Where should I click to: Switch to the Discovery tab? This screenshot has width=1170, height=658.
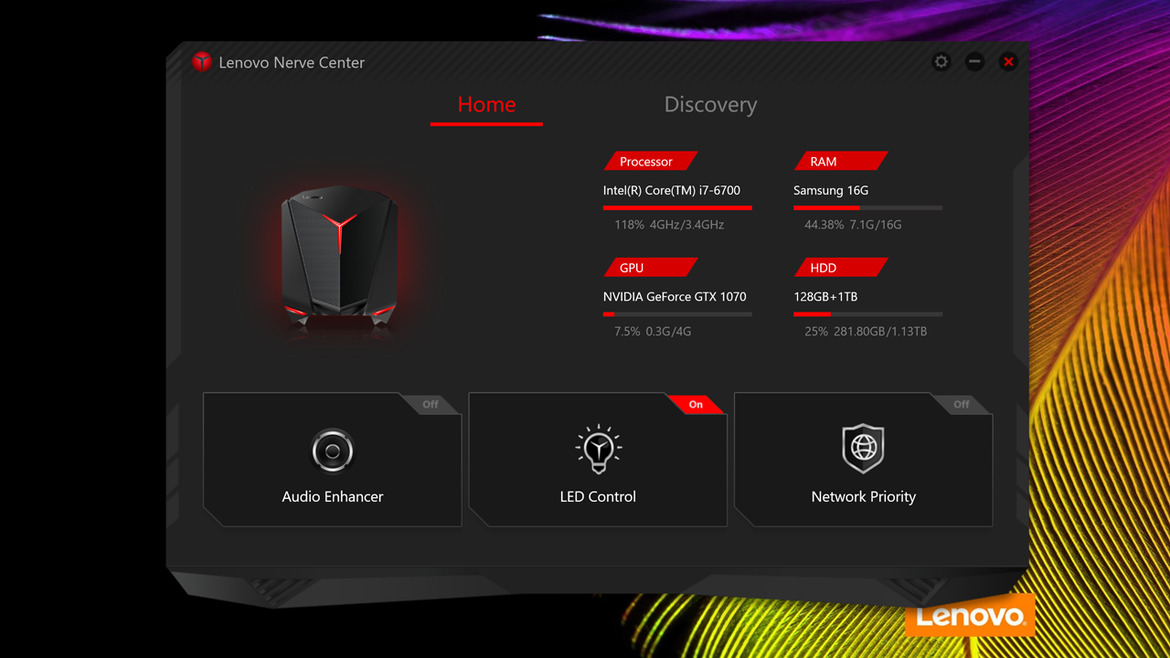tap(710, 104)
